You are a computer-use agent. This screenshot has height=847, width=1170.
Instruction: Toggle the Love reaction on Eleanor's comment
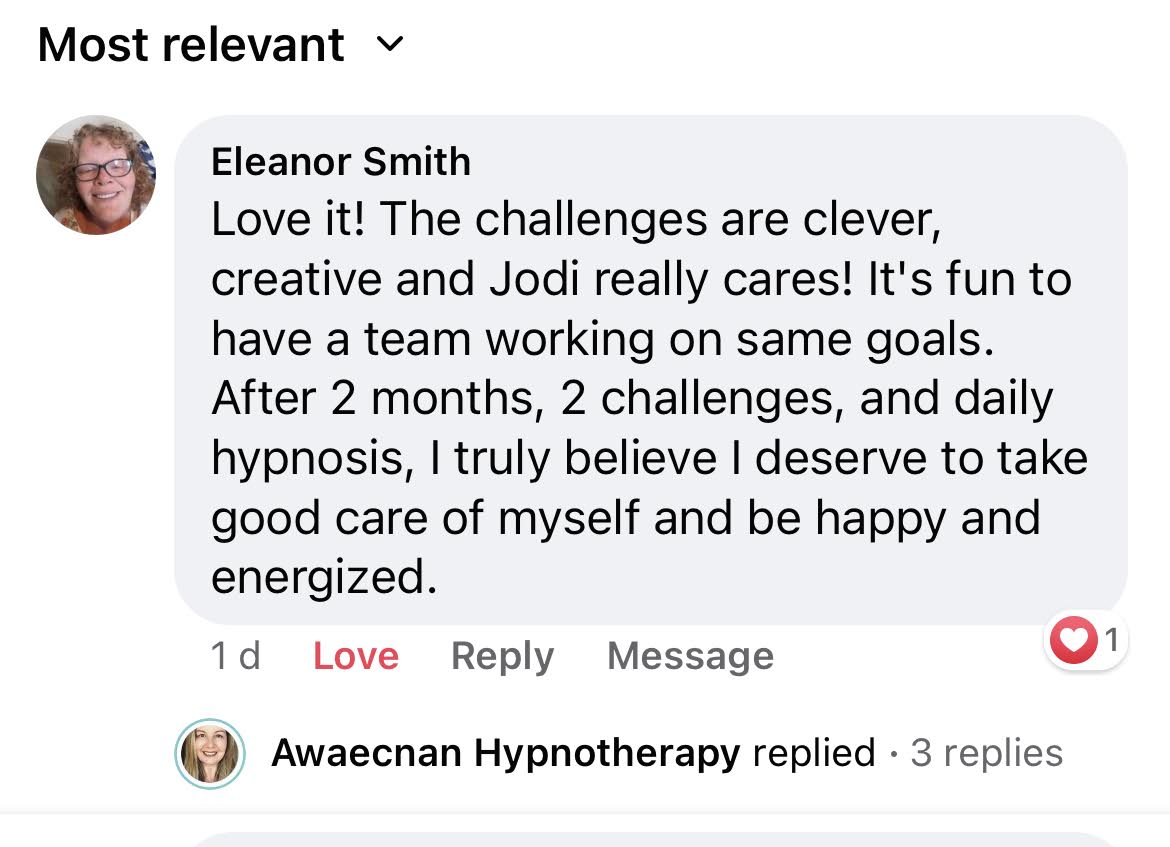(356, 657)
